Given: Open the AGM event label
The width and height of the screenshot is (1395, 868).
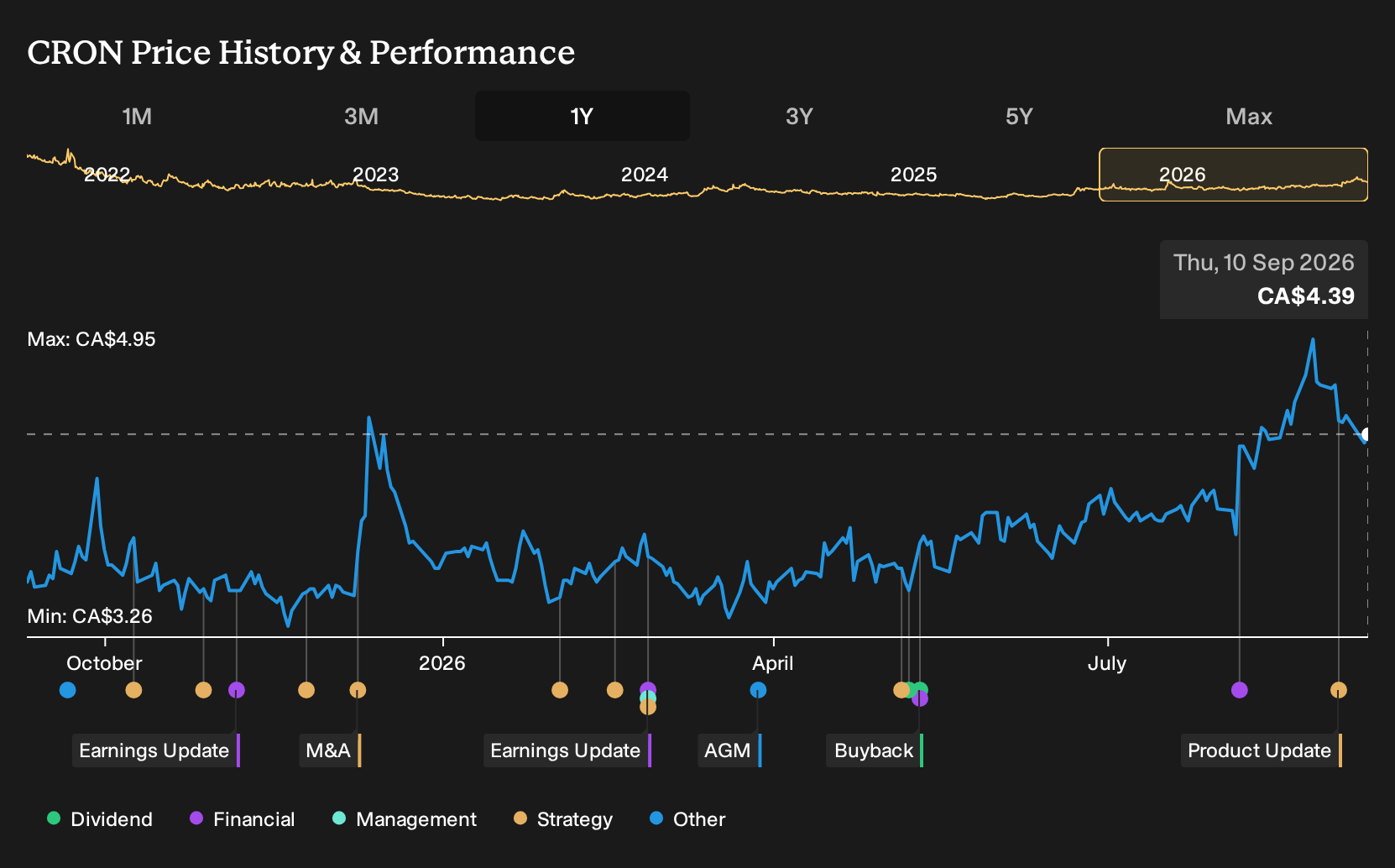Looking at the screenshot, I should pyautogui.click(x=729, y=750).
